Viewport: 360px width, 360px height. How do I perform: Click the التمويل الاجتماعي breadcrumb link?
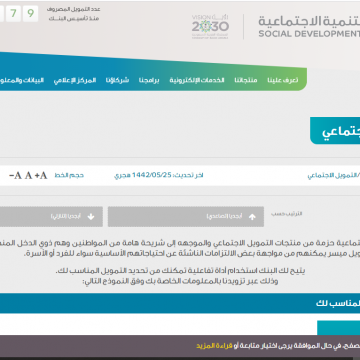click(x=334, y=175)
